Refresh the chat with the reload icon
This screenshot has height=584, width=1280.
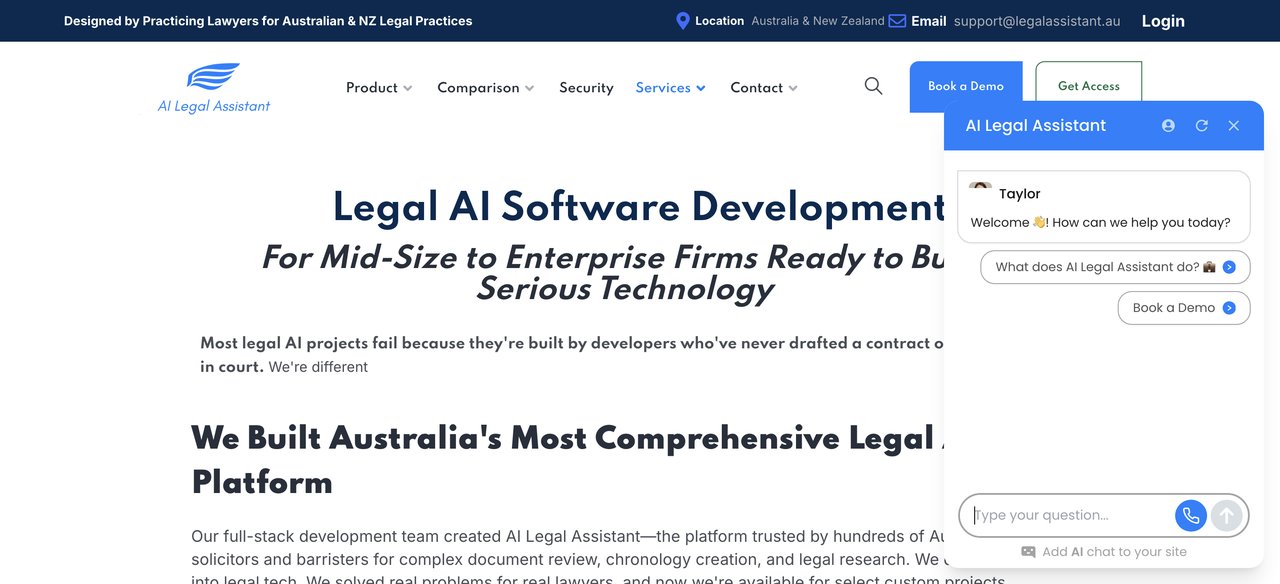point(1202,125)
